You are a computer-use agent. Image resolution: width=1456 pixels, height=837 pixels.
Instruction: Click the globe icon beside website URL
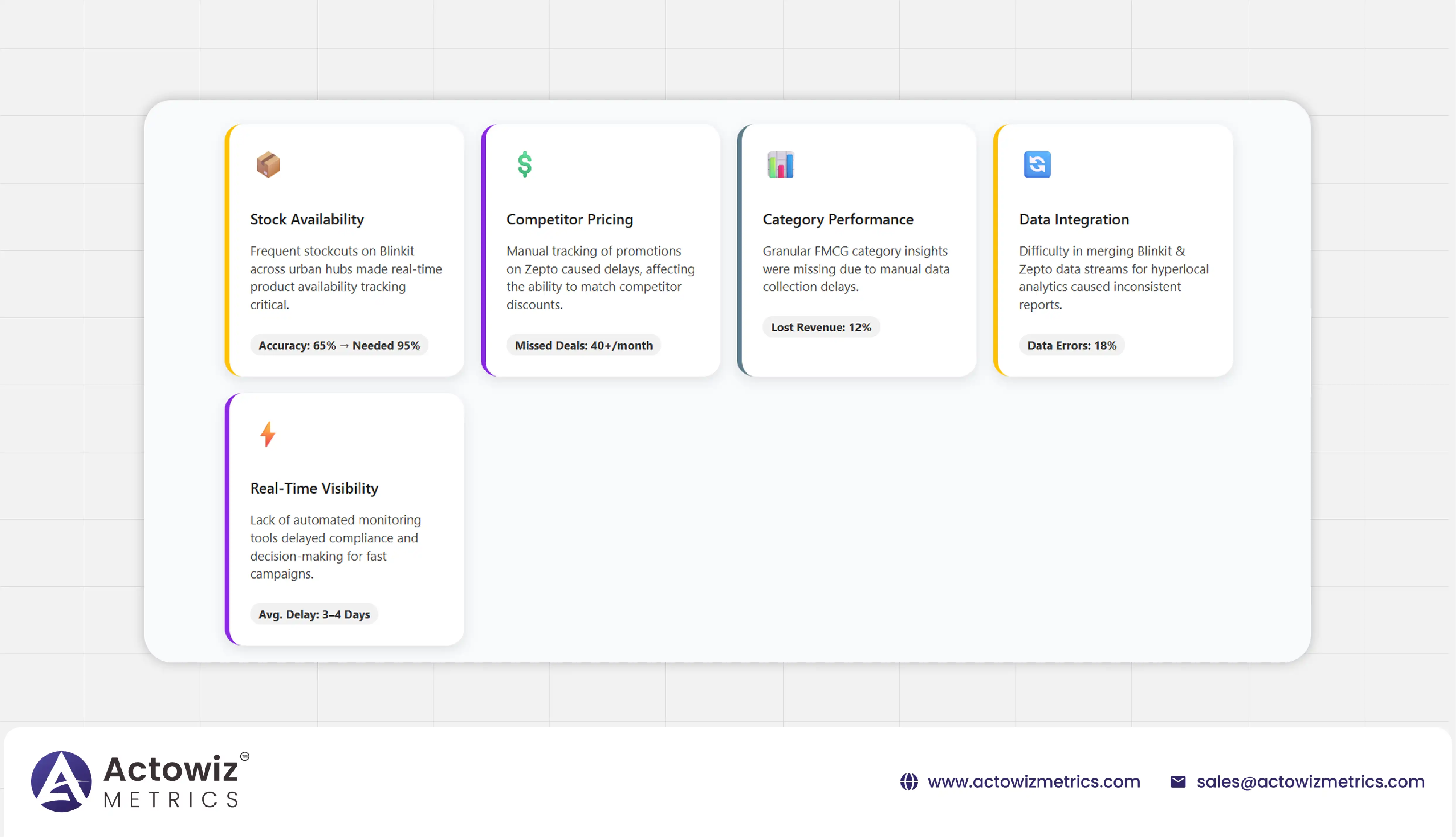[x=908, y=782]
